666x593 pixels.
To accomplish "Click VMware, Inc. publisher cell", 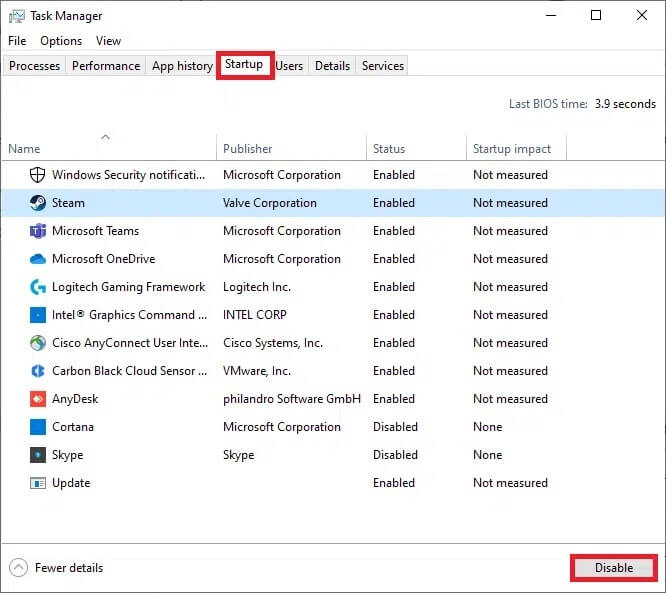I will (257, 371).
